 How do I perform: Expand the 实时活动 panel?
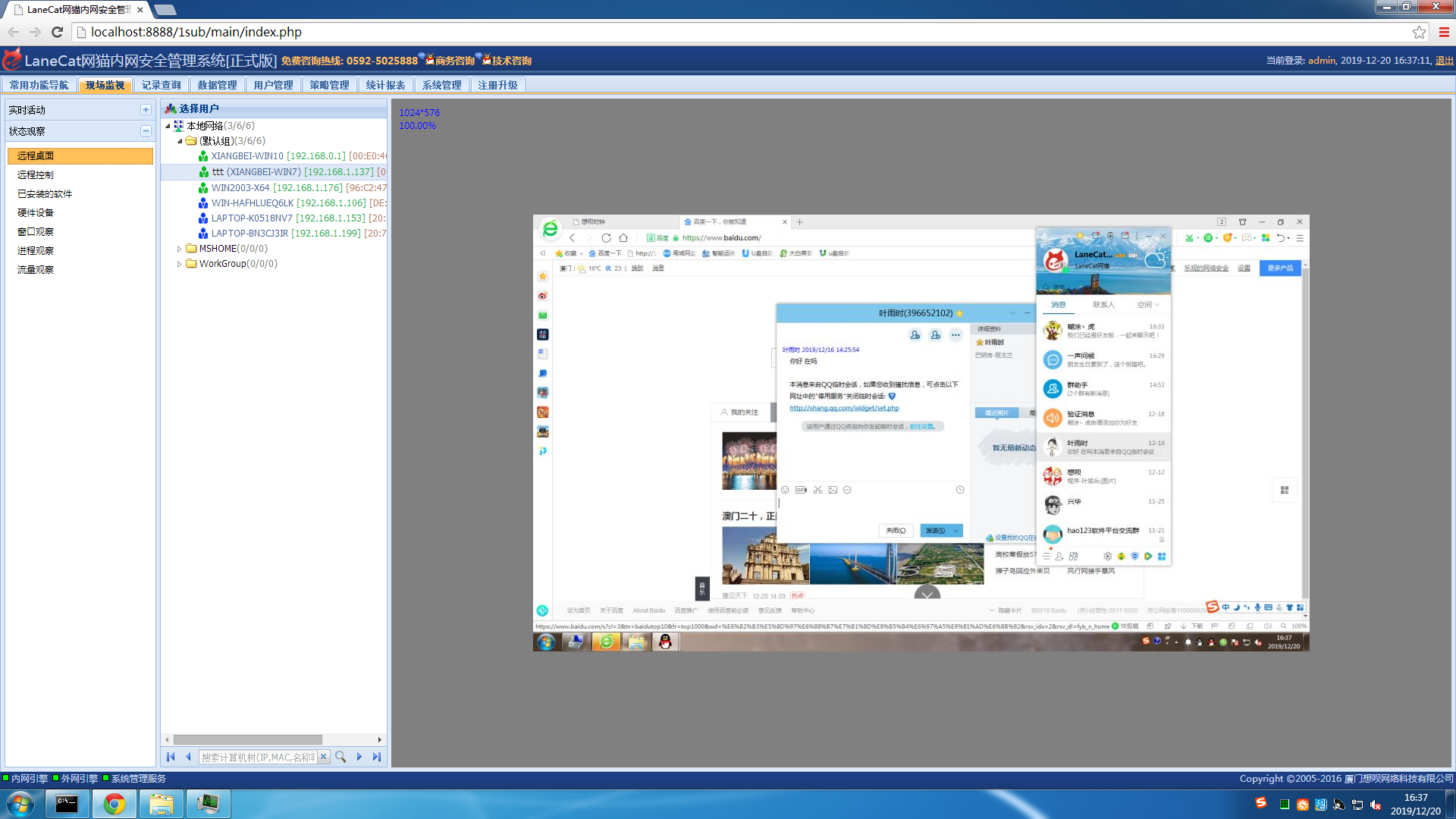[146, 110]
